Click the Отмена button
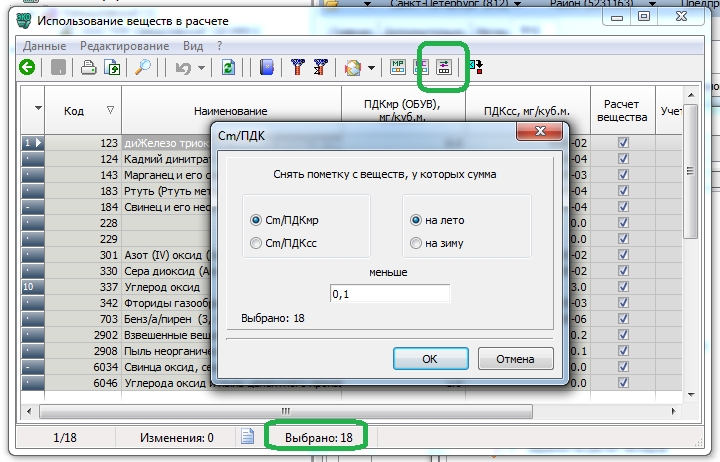 (x=515, y=358)
